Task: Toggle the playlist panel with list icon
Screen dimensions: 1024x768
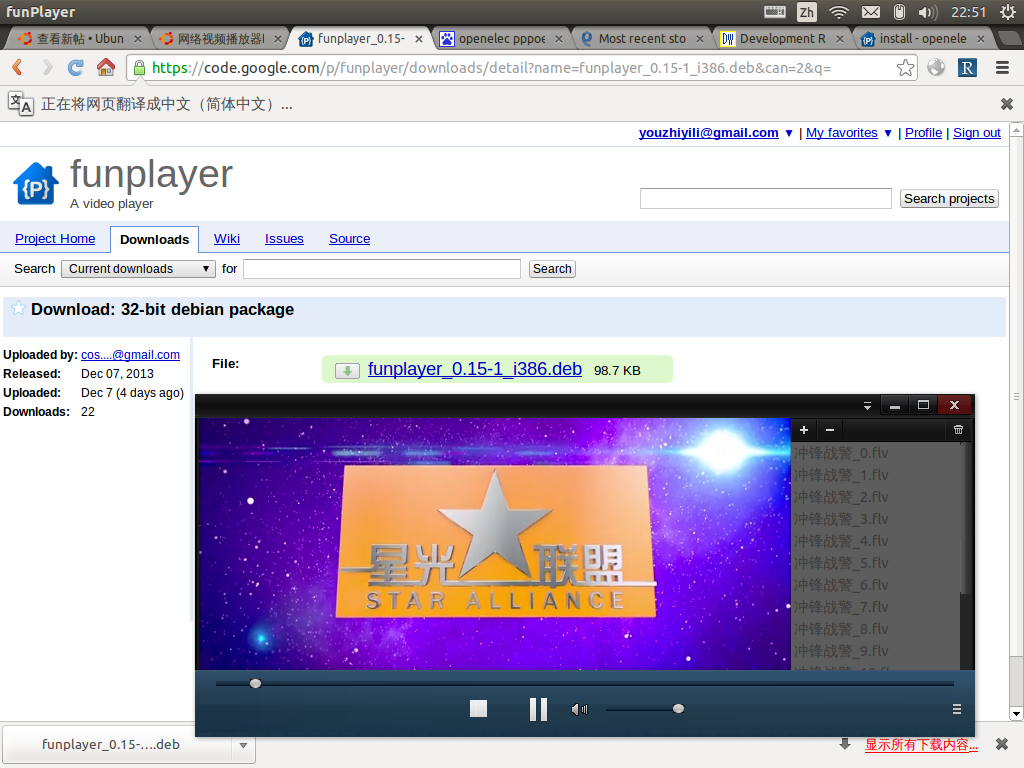Action: pos(957,709)
